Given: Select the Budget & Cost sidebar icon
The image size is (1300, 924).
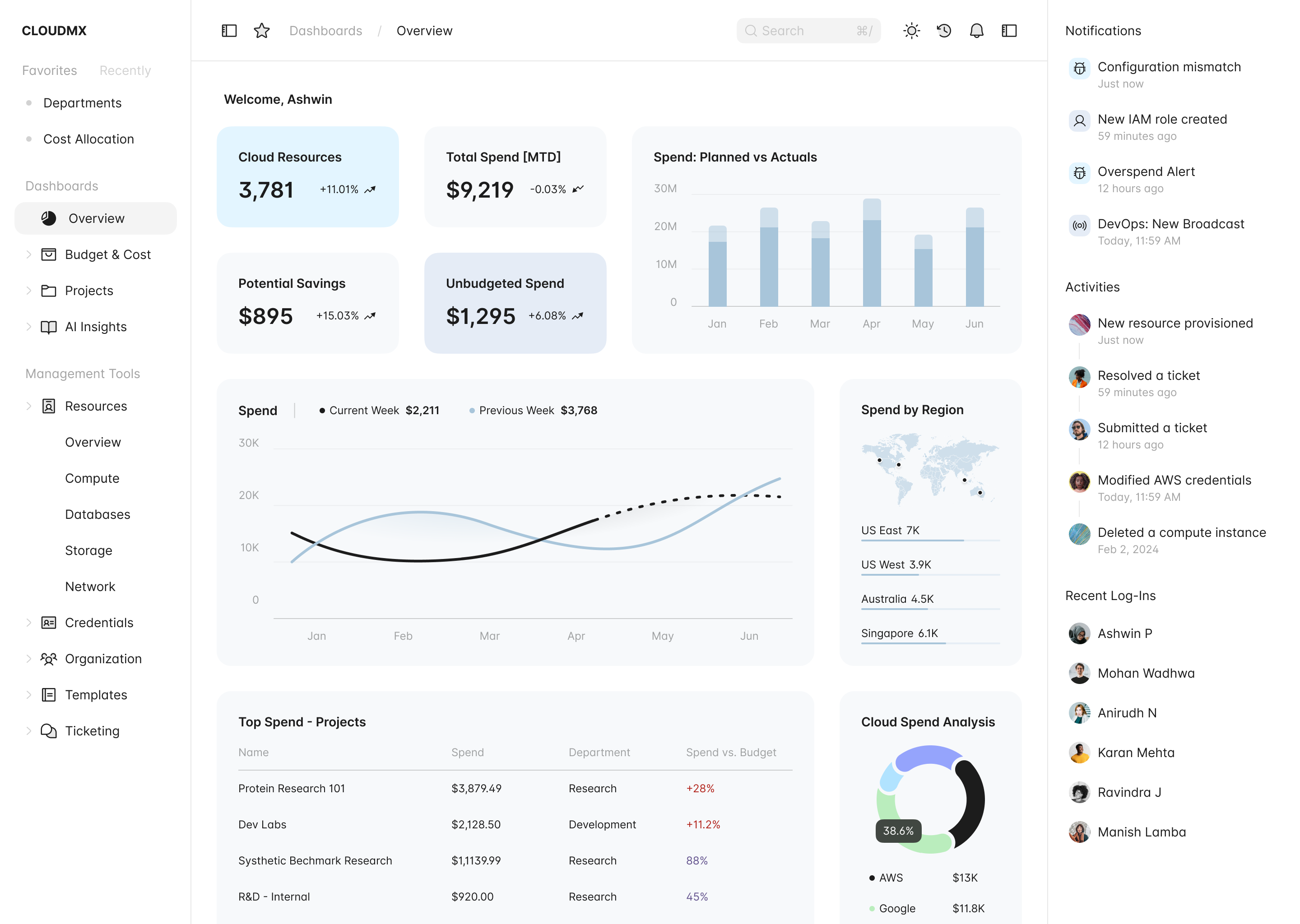Looking at the screenshot, I should (48, 254).
